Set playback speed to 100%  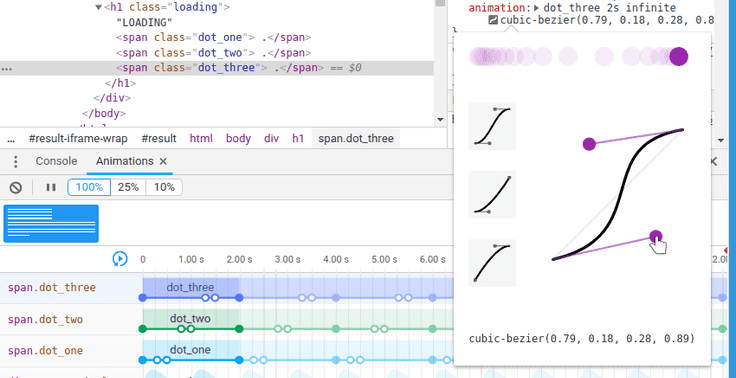click(89, 187)
